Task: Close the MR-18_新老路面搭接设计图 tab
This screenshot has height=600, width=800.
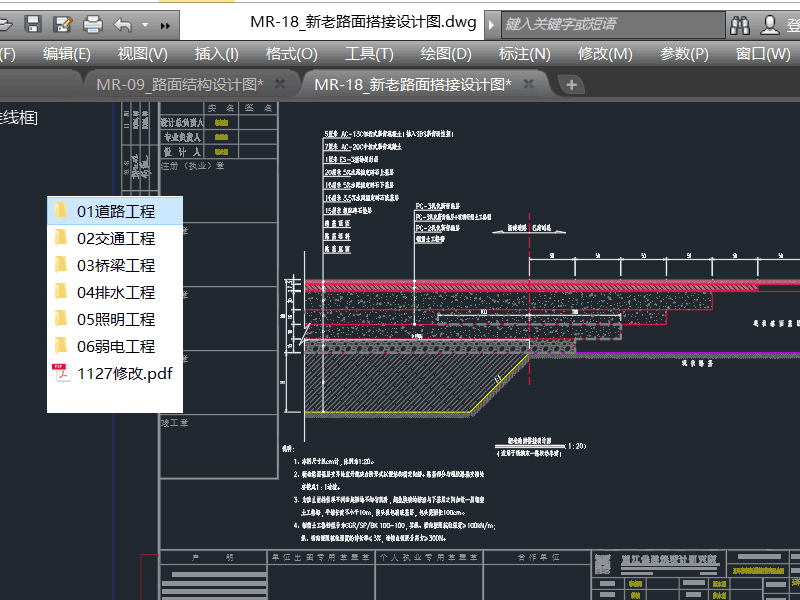Action: tap(529, 84)
